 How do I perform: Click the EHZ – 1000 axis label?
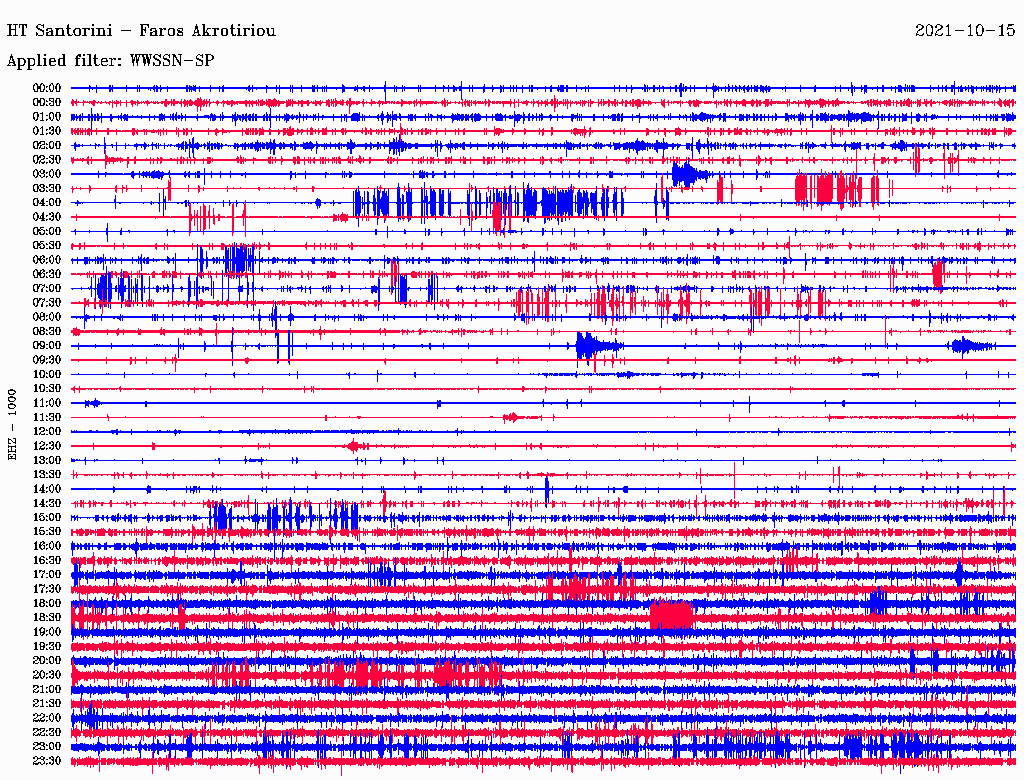tap(12, 425)
